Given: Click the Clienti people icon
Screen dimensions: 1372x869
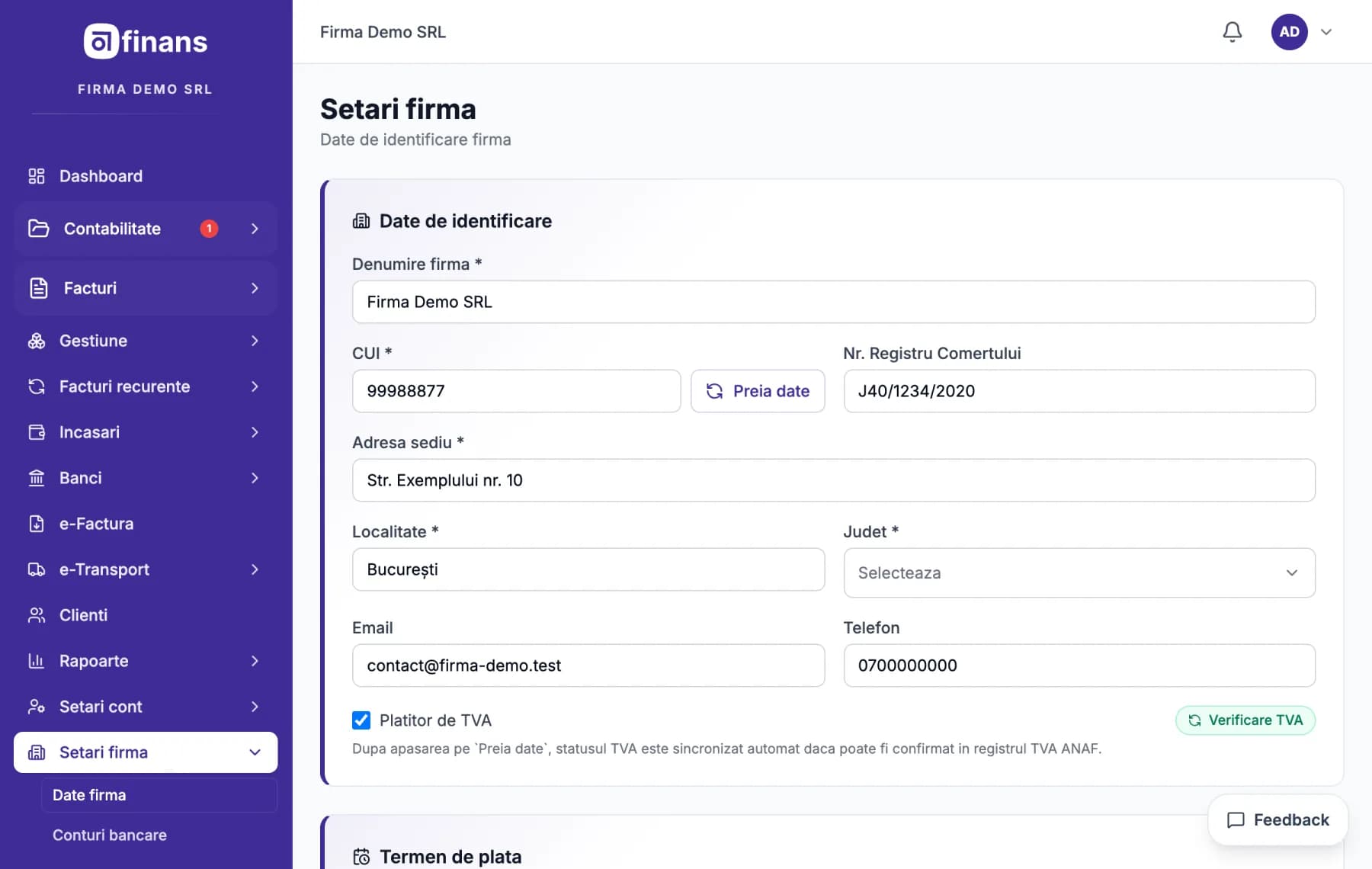Looking at the screenshot, I should [37, 615].
